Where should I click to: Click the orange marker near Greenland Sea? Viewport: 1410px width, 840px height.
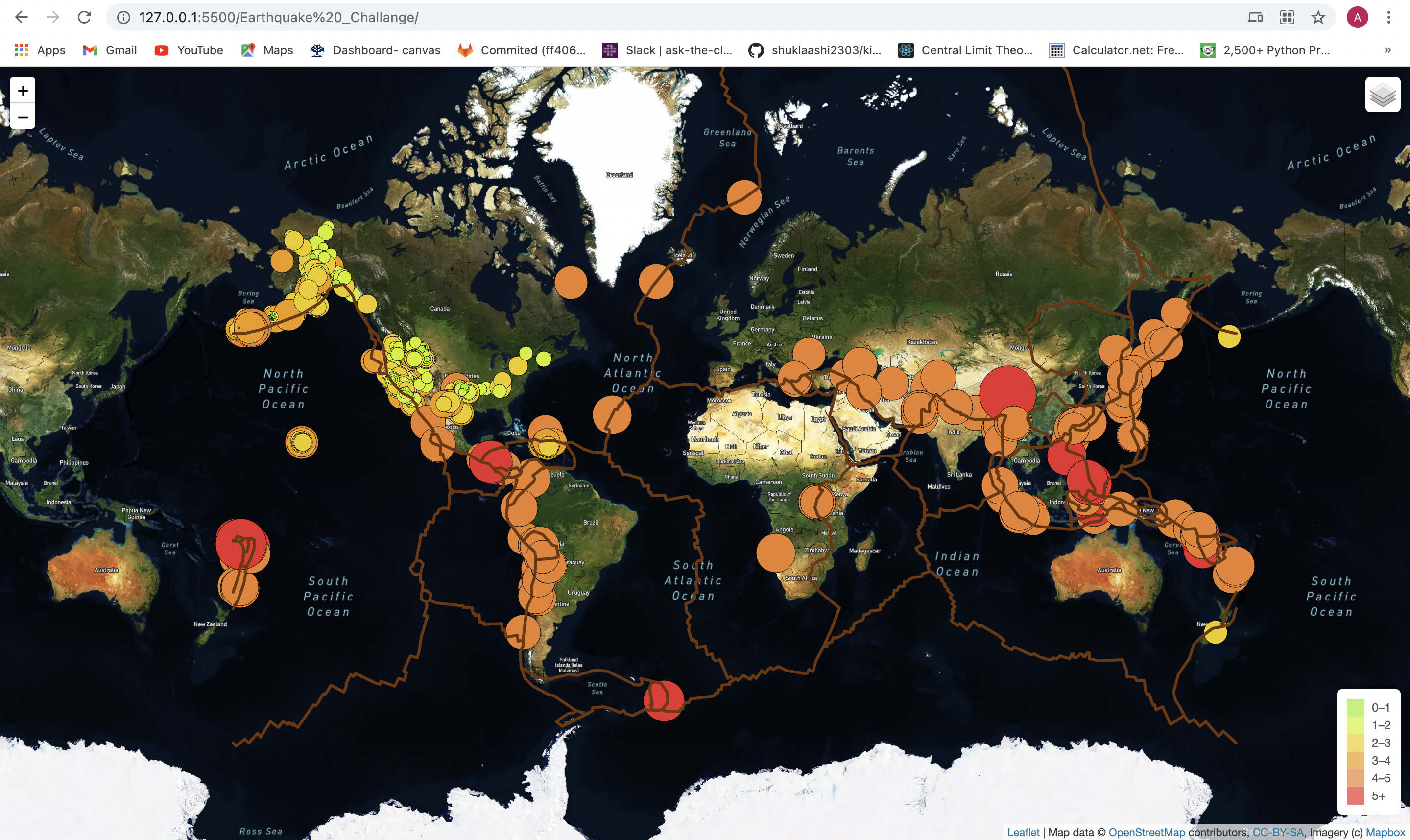[x=744, y=197]
